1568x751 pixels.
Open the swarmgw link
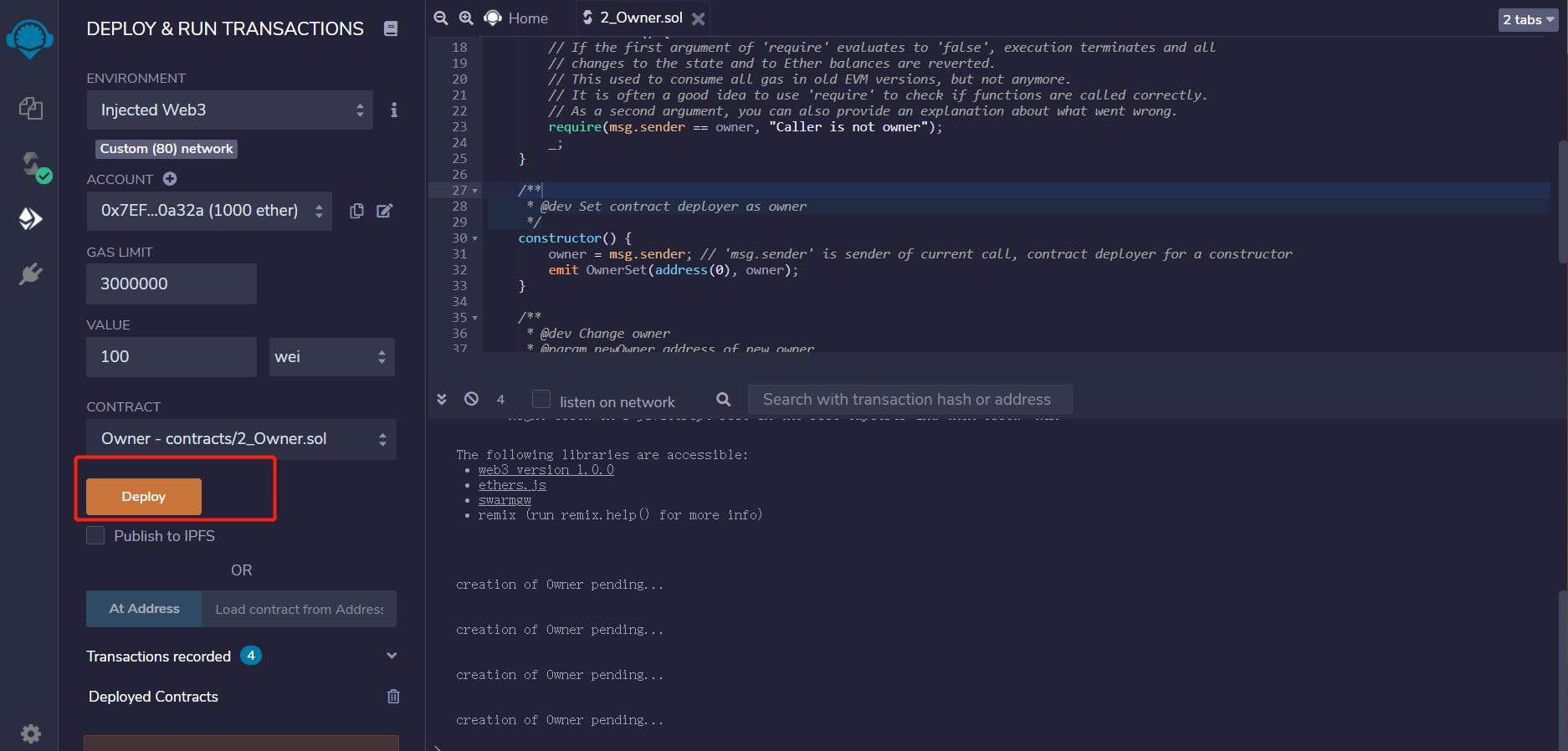(505, 500)
